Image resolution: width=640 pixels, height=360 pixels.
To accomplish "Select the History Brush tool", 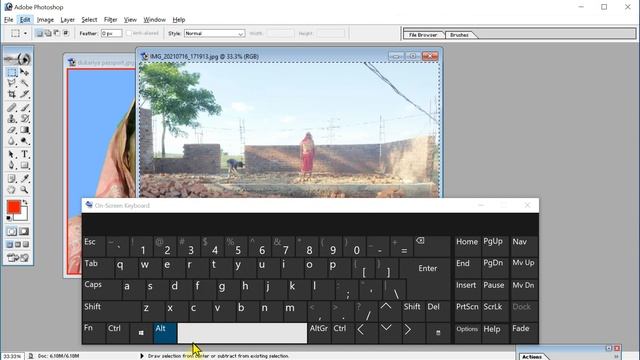I will click(x=24, y=119).
